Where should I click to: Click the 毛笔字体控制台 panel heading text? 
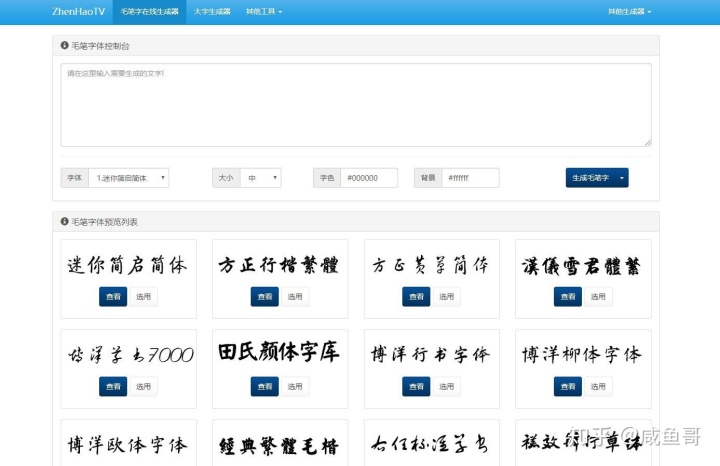click(101, 46)
